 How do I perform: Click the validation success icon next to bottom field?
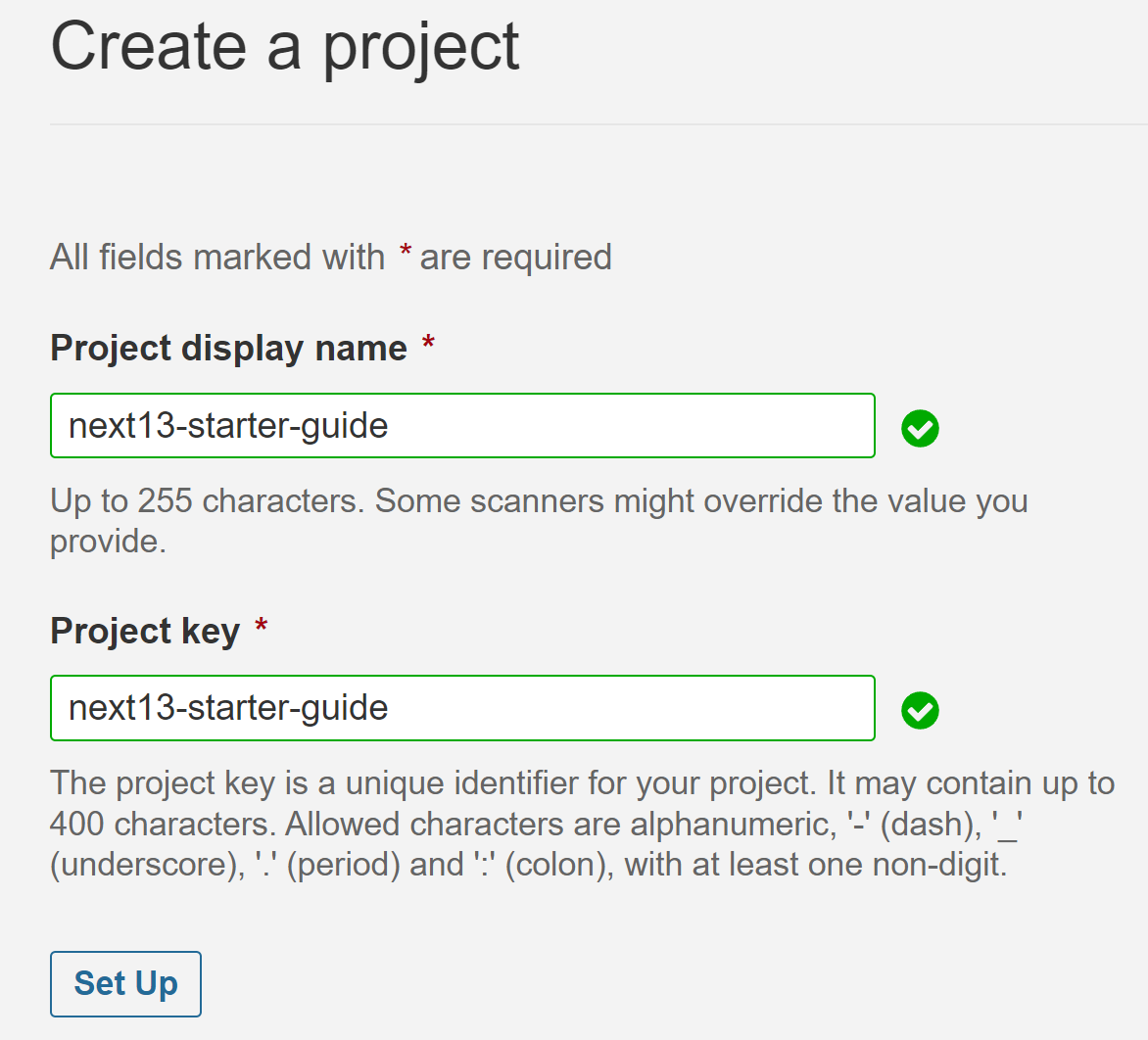click(920, 710)
